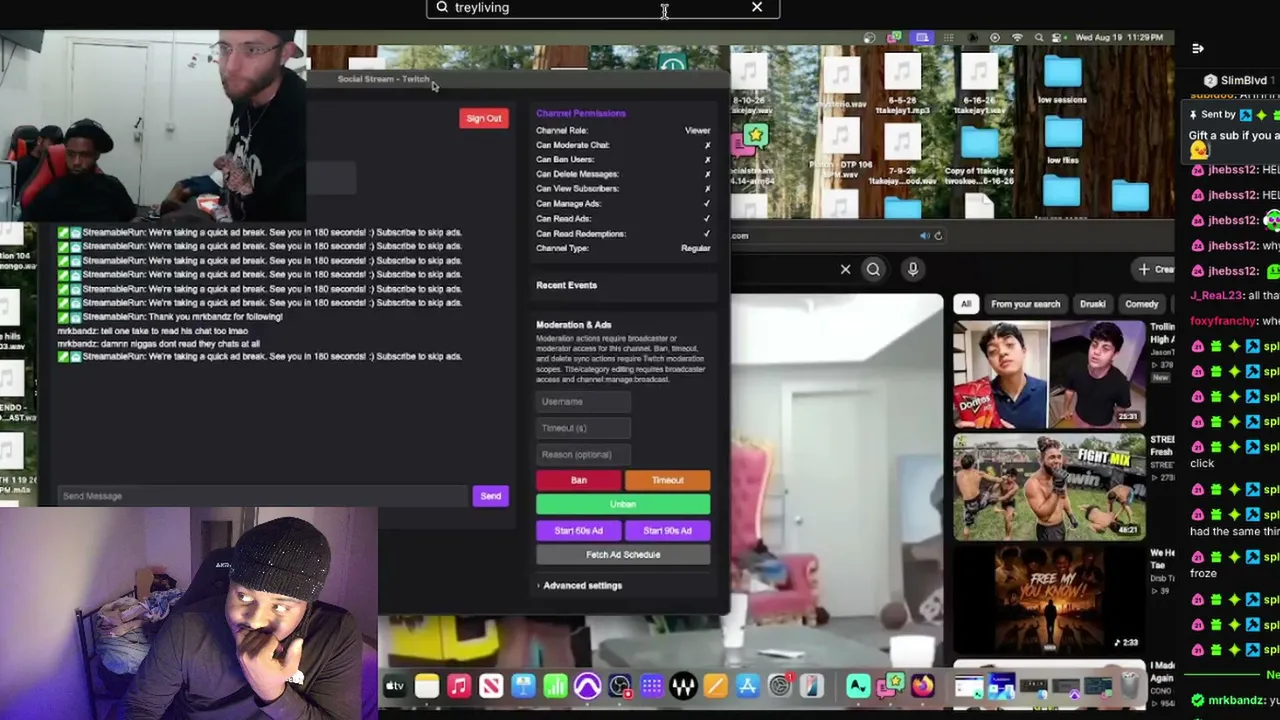This screenshot has width=1280, height=720.
Task: Click the Username moderation field
Action: 583,402
